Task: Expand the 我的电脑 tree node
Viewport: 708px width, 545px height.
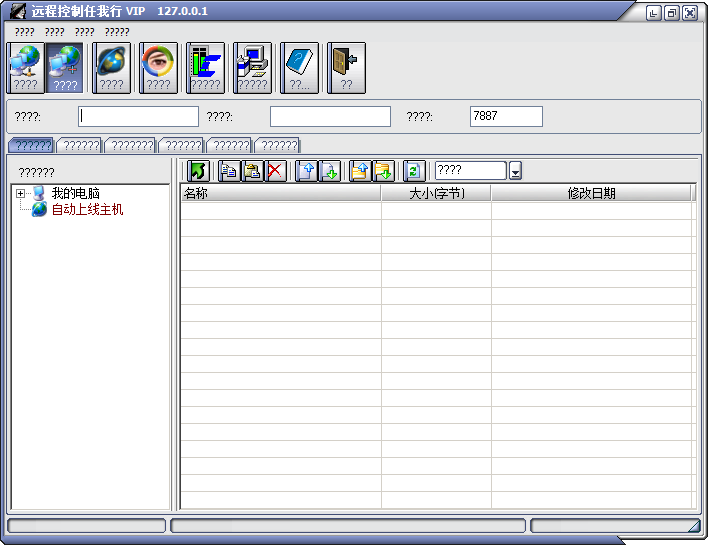Action: [20, 193]
